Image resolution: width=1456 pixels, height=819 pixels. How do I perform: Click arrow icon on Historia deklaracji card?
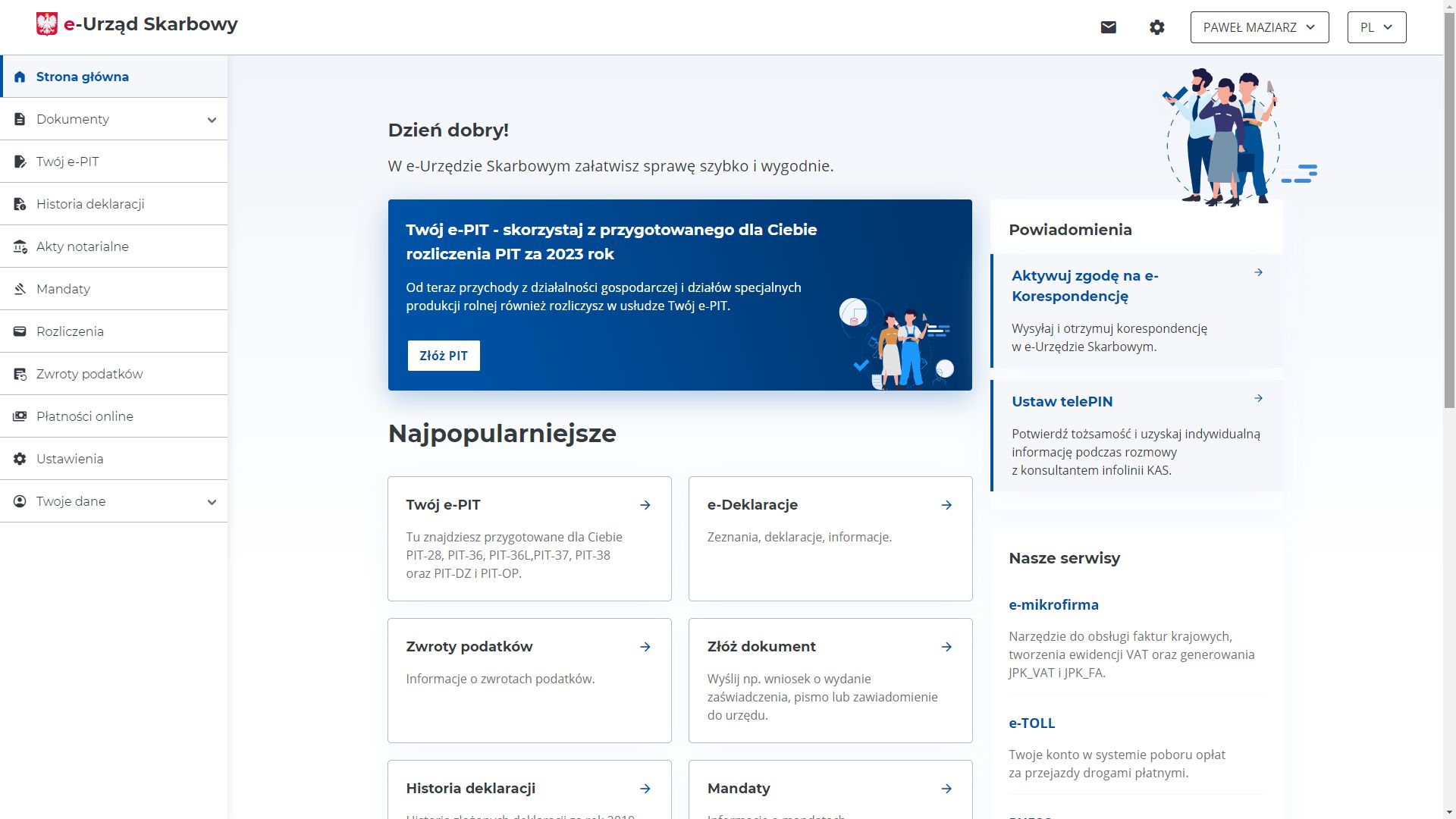pos(645,789)
